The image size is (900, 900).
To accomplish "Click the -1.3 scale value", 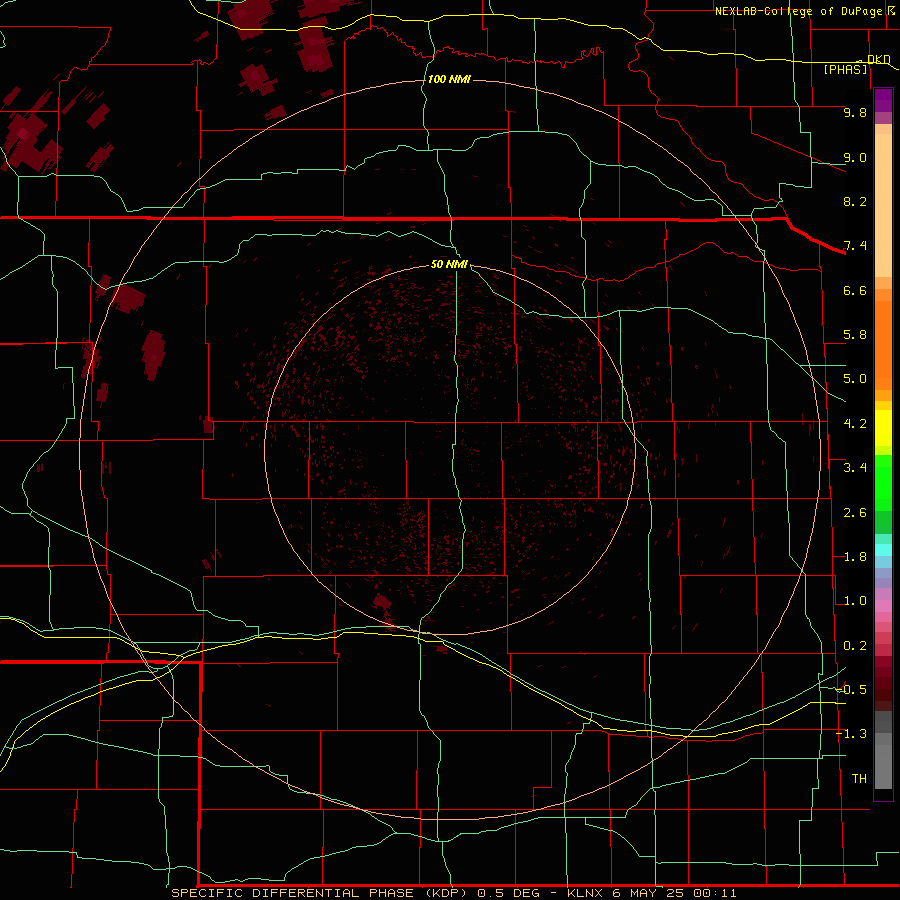I will coord(851,734).
